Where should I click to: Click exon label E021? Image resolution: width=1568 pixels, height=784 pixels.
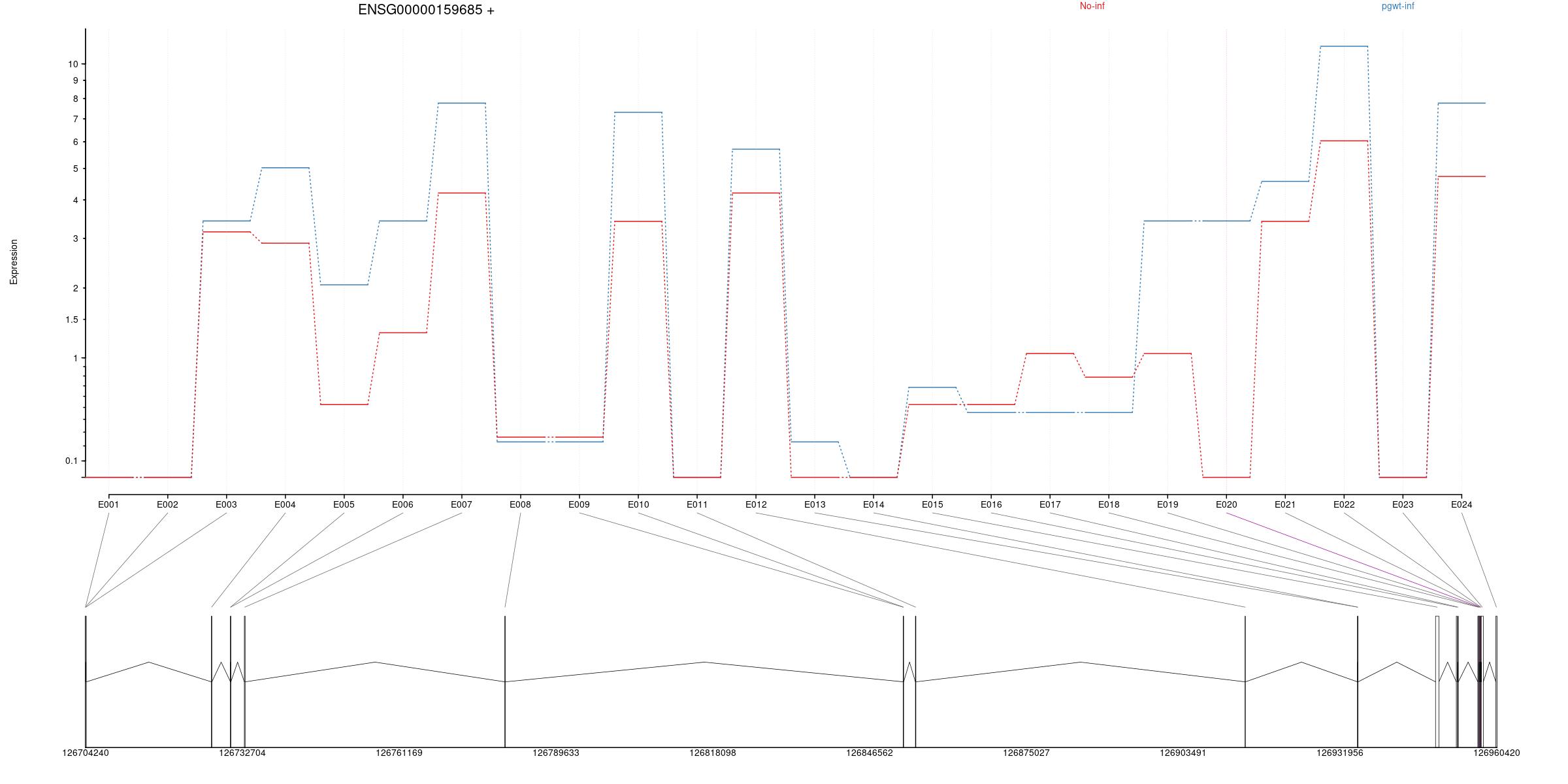[1285, 504]
